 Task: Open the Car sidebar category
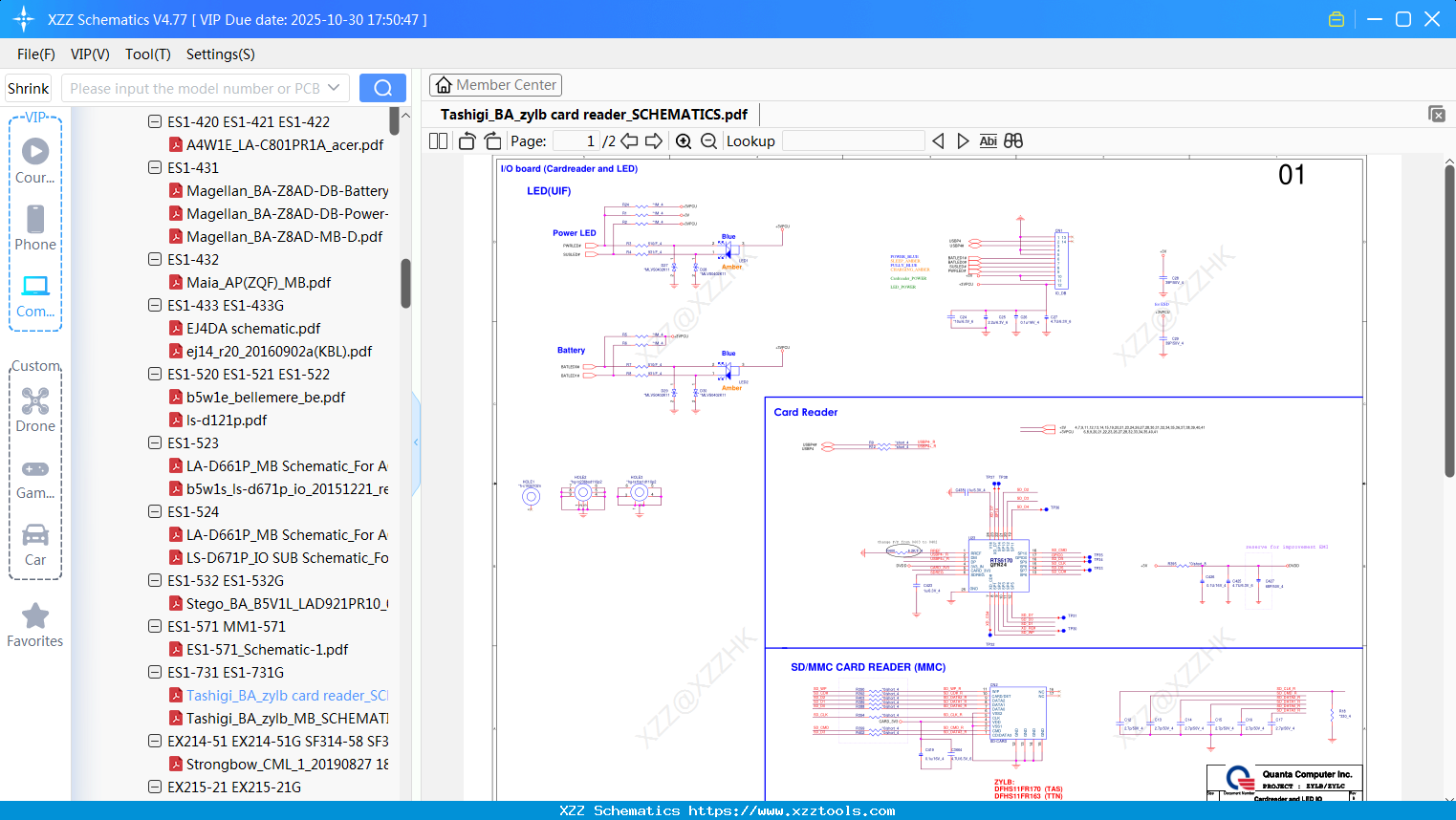(35, 544)
